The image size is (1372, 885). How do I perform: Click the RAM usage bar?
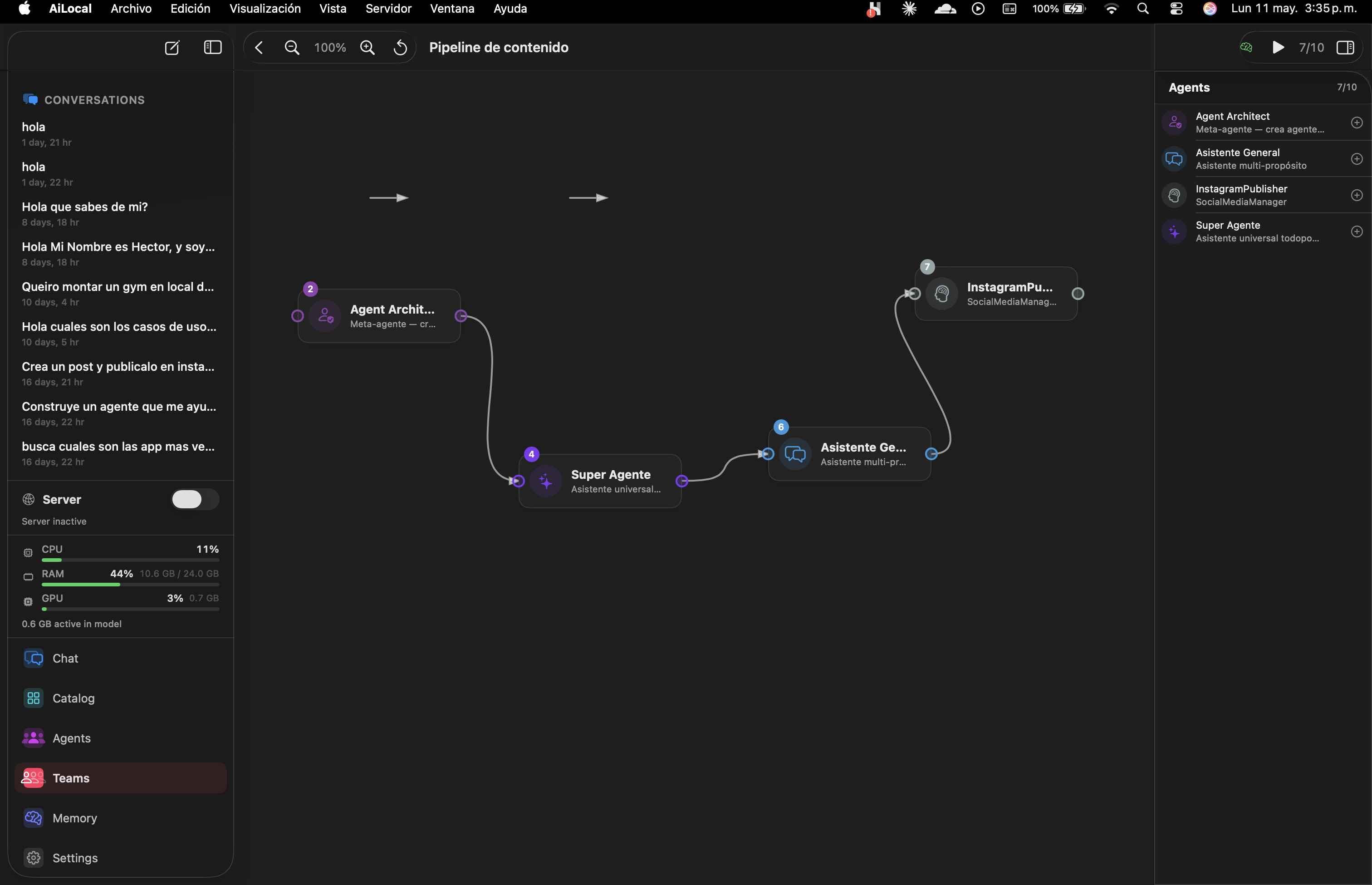[130, 585]
